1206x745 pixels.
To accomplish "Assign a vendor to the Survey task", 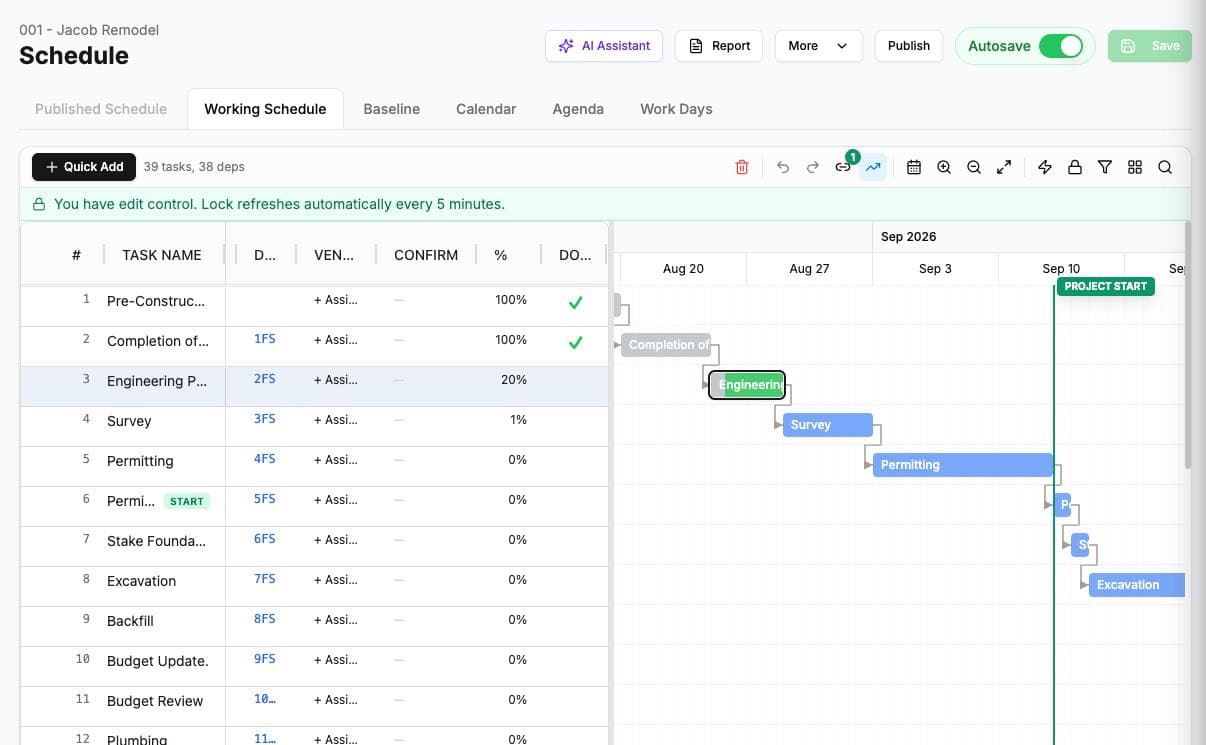I will point(336,420).
